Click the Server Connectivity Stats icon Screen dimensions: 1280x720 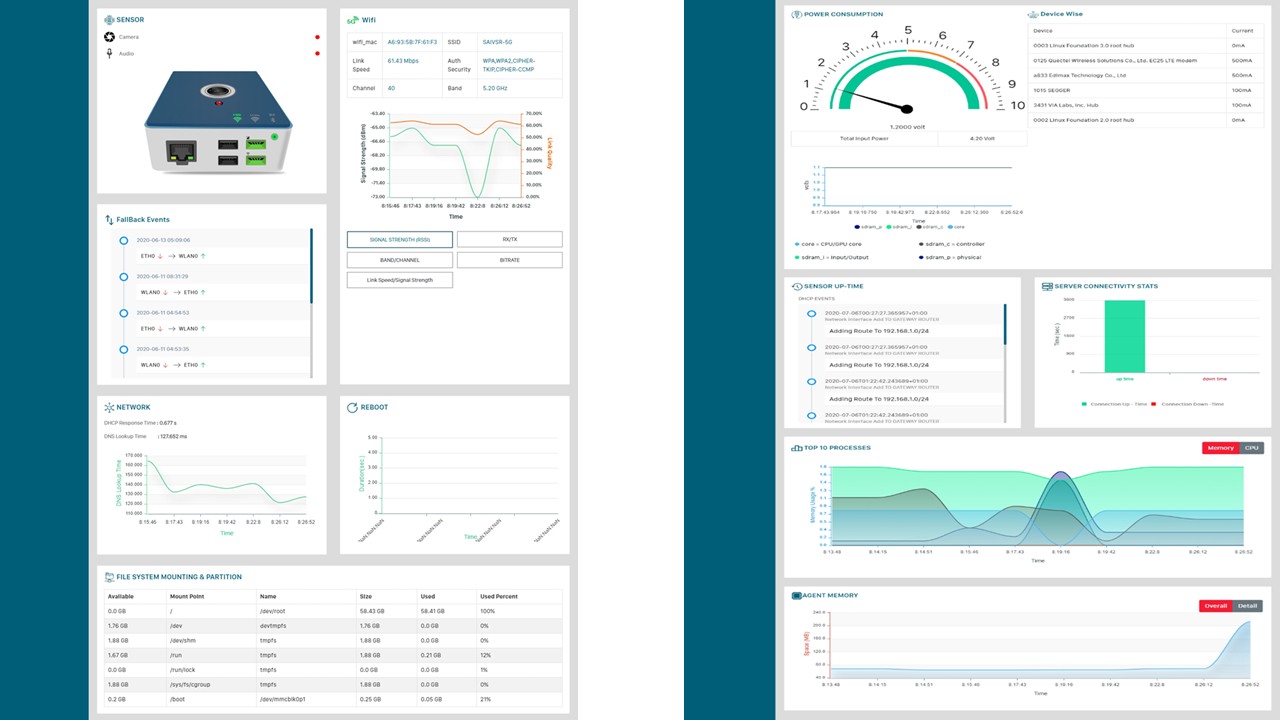click(x=1046, y=286)
